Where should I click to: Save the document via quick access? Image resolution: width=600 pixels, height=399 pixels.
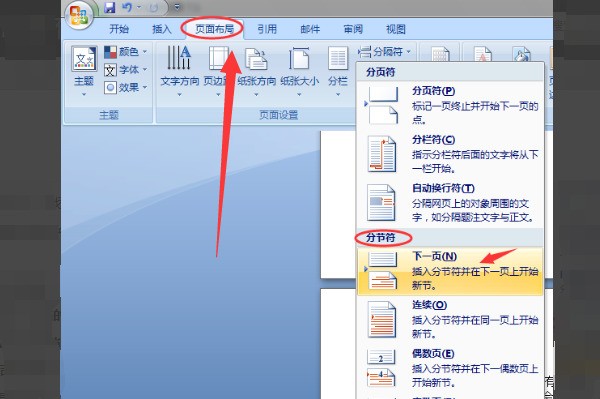tap(110, 7)
